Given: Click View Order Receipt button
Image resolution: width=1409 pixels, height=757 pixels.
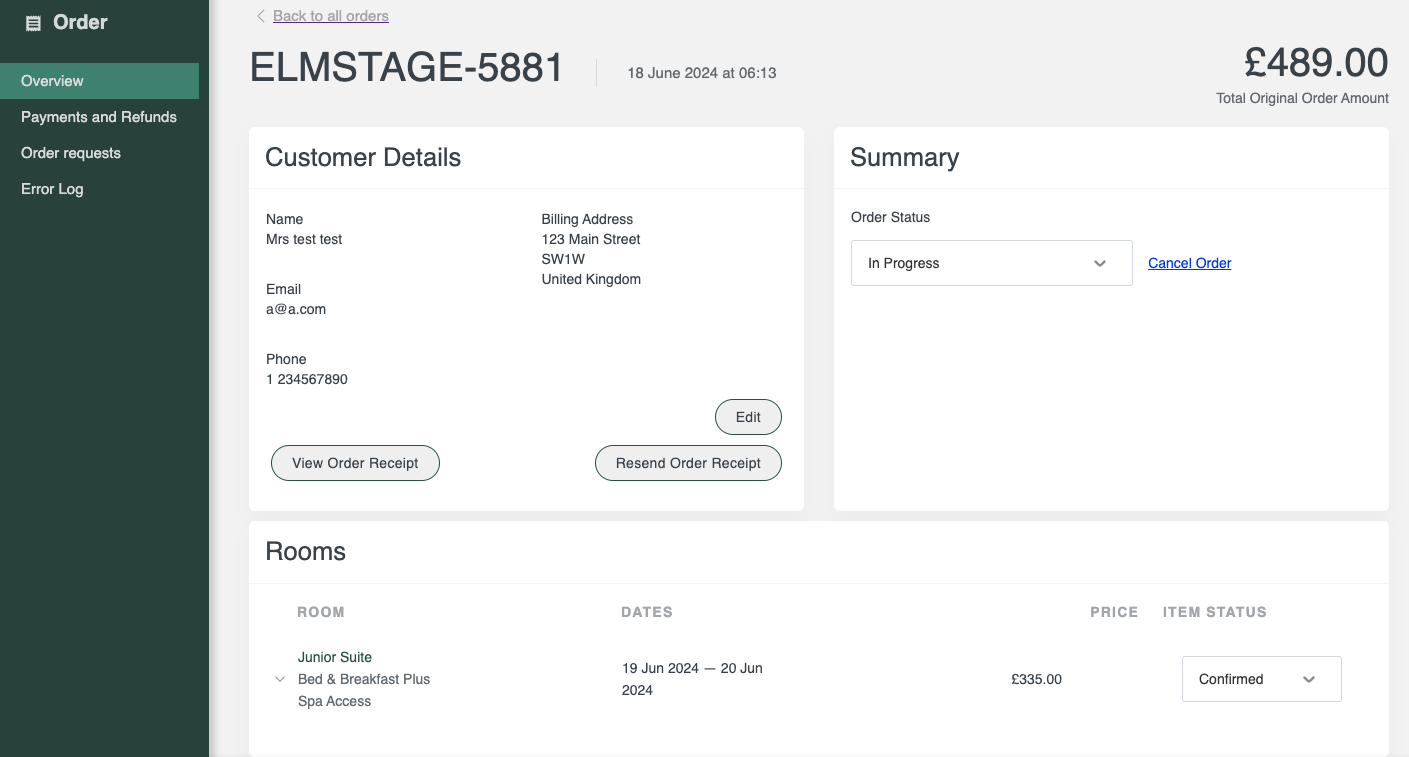Looking at the screenshot, I should 355,463.
